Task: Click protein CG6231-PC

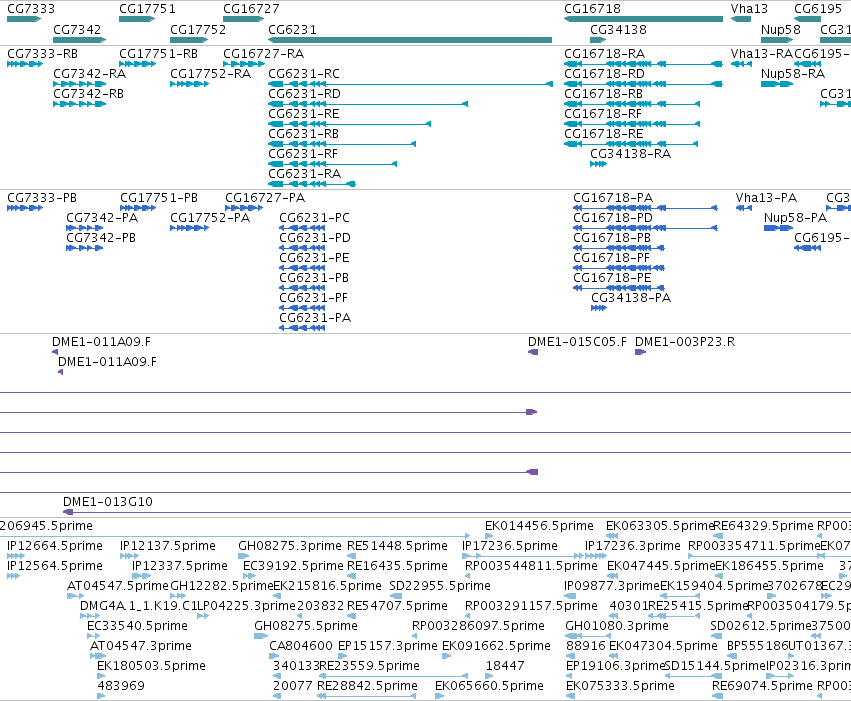Action: coord(314,218)
